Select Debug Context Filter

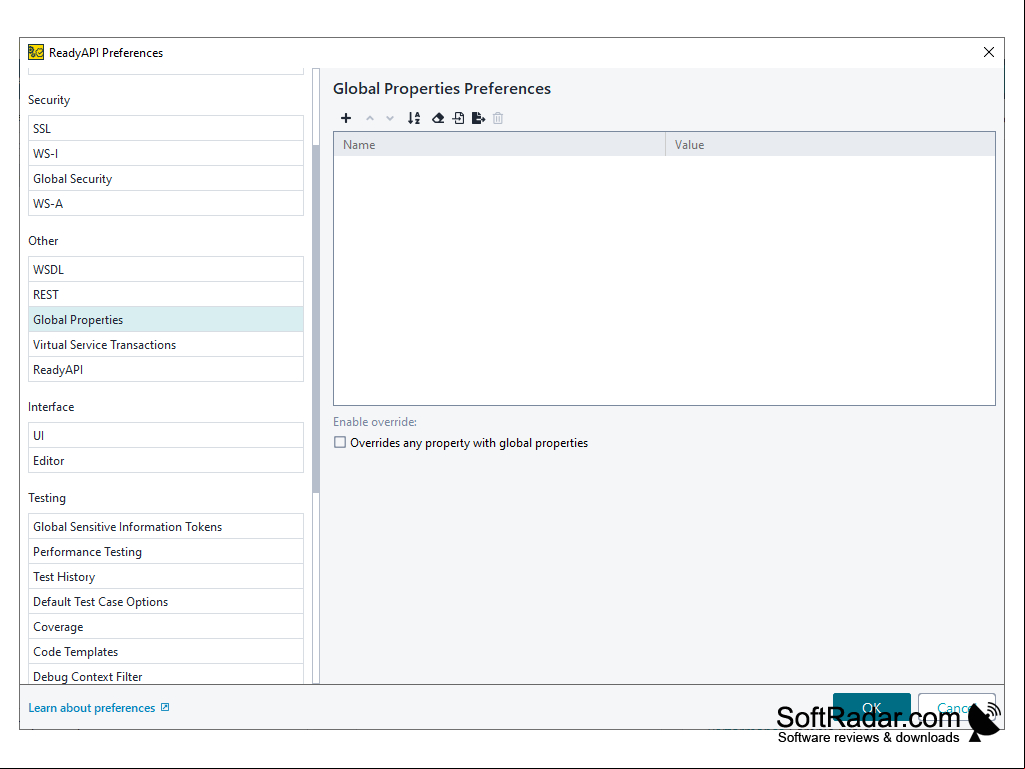166,675
